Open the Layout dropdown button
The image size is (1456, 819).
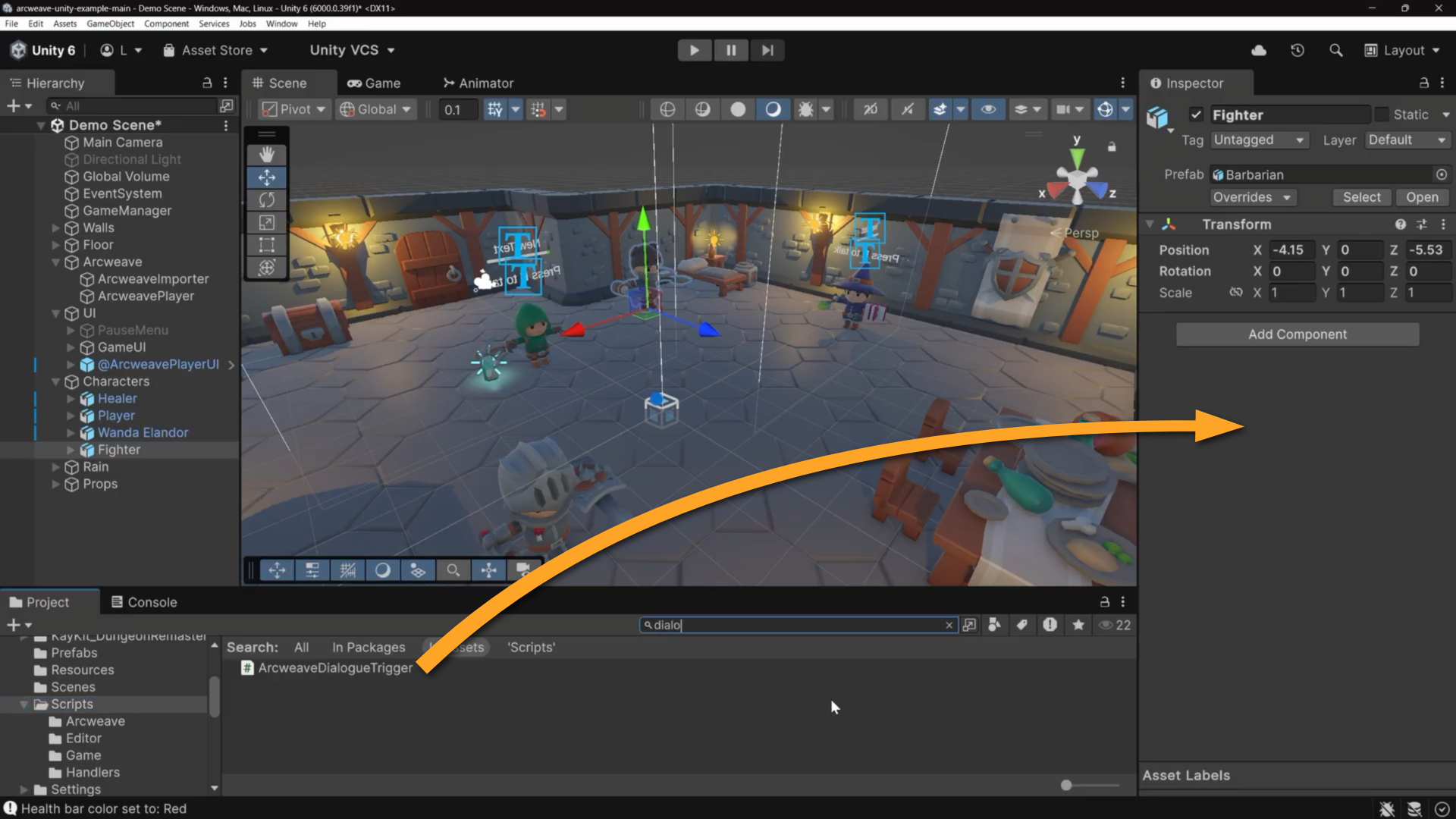(1402, 50)
